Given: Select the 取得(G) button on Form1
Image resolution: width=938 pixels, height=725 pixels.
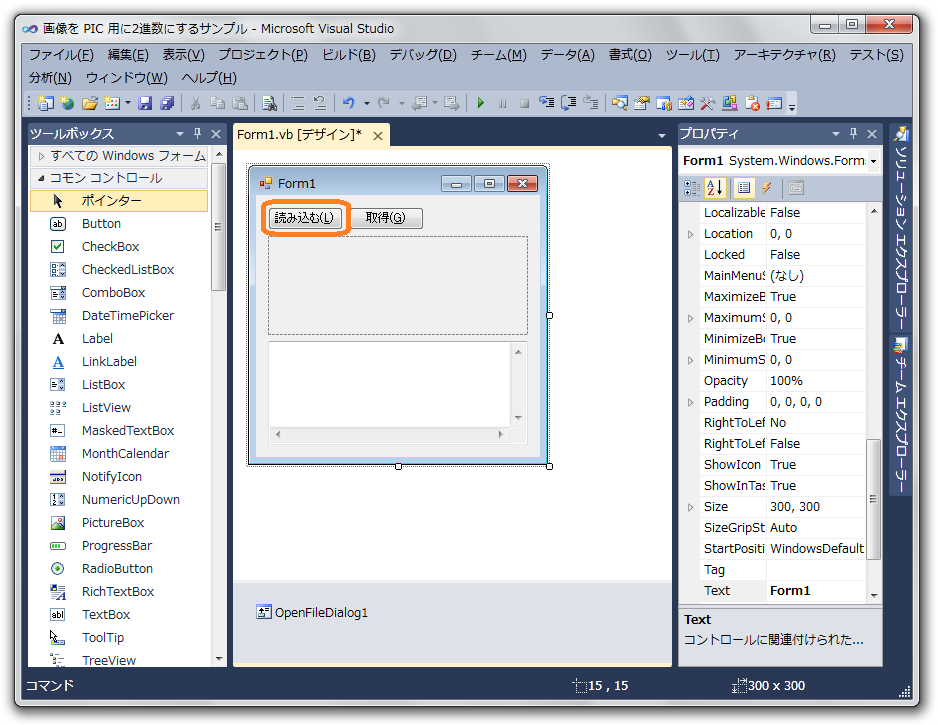Looking at the screenshot, I should click(386, 218).
